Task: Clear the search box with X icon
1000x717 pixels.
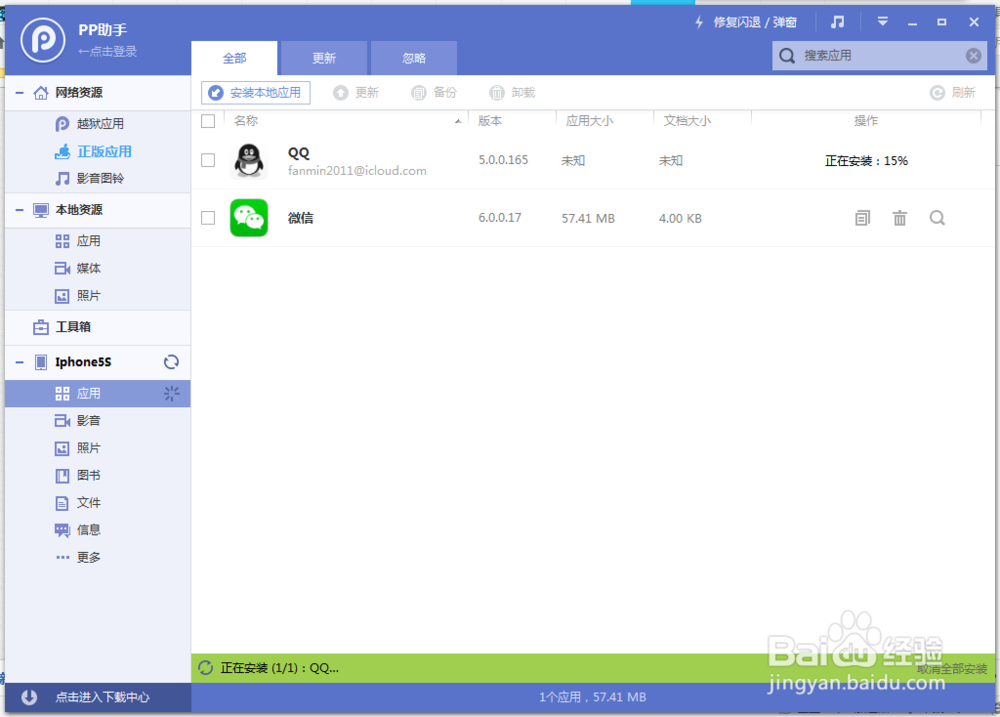Action: click(973, 55)
